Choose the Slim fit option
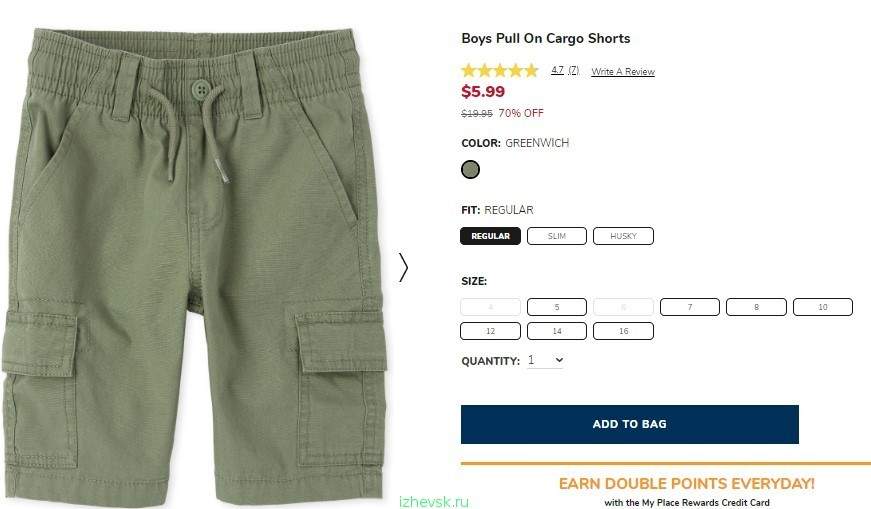The width and height of the screenshot is (871, 509). click(557, 236)
